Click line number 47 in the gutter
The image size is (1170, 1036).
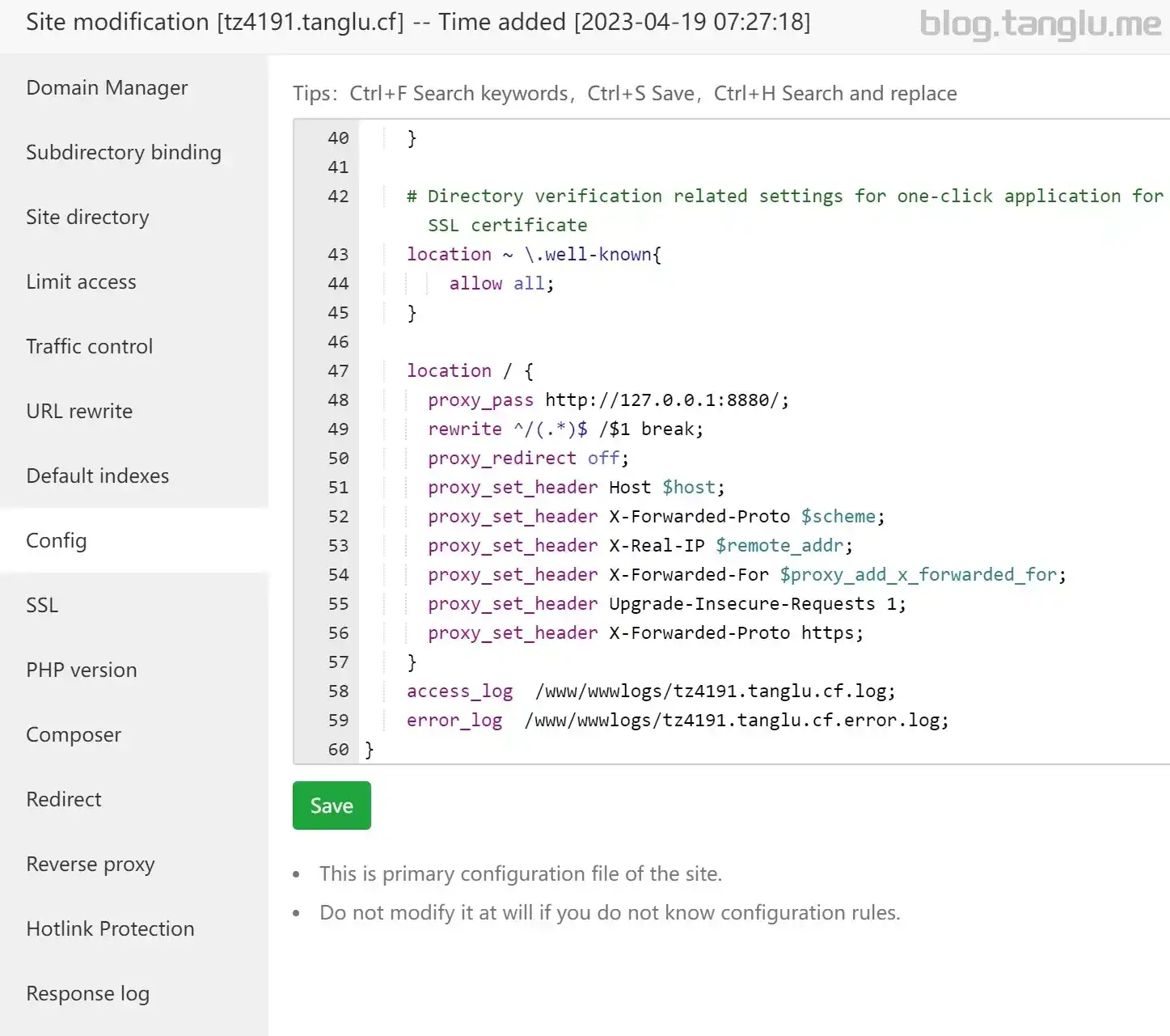click(x=338, y=371)
